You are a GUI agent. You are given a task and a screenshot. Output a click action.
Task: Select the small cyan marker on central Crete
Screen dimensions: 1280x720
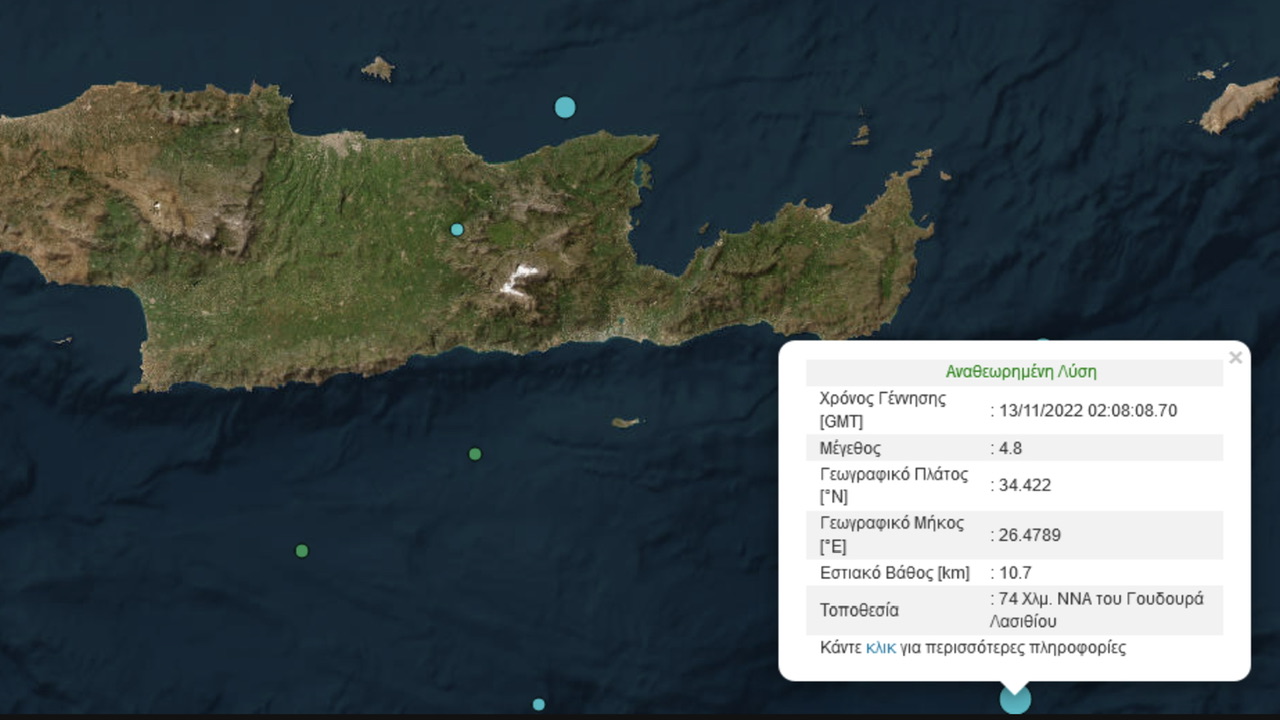click(x=457, y=229)
